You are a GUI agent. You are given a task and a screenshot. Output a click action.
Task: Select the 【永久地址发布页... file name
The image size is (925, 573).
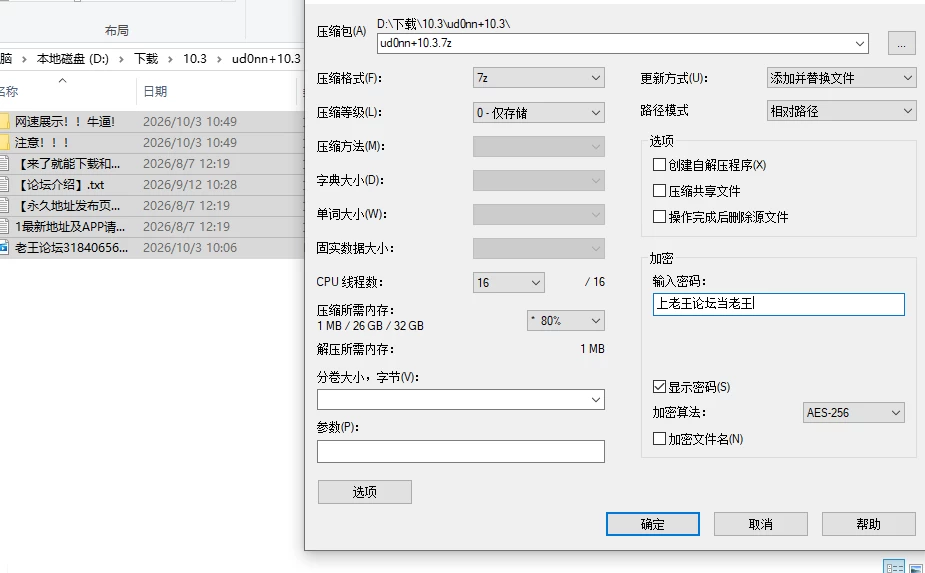pos(68,205)
